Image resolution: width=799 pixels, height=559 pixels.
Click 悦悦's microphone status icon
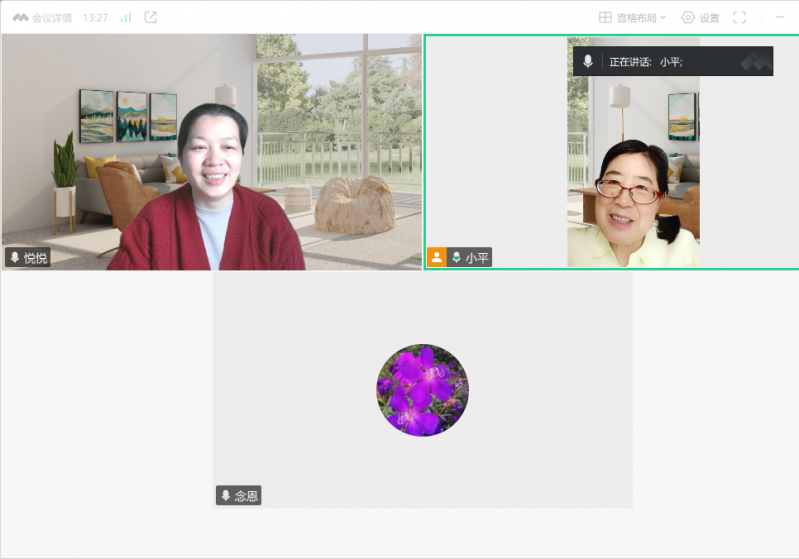[x=15, y=258]
